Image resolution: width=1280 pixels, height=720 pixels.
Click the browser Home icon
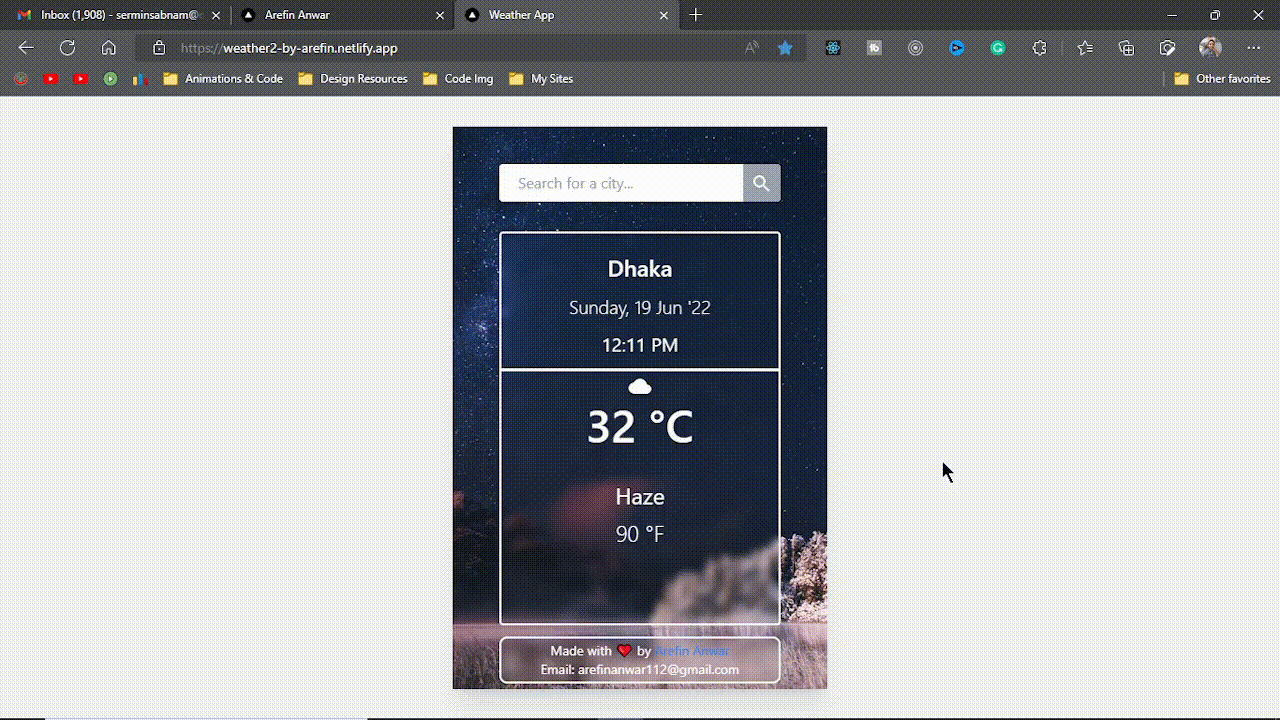click(x=109, y=48)
